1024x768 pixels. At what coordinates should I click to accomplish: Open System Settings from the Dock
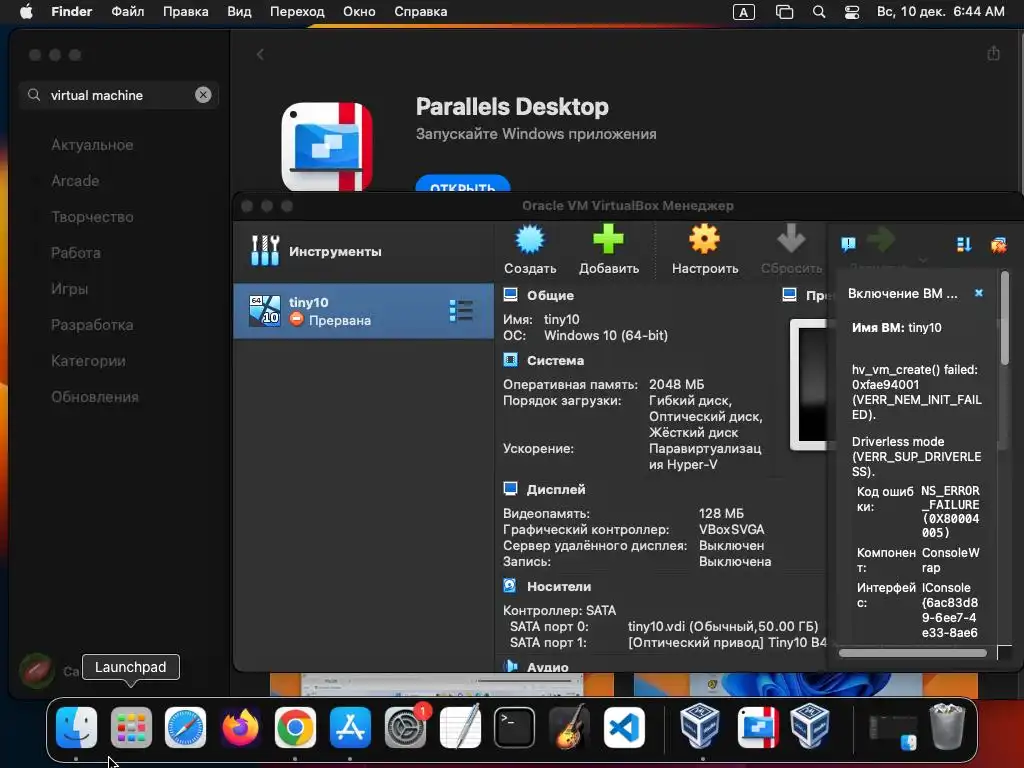(406, 727)
